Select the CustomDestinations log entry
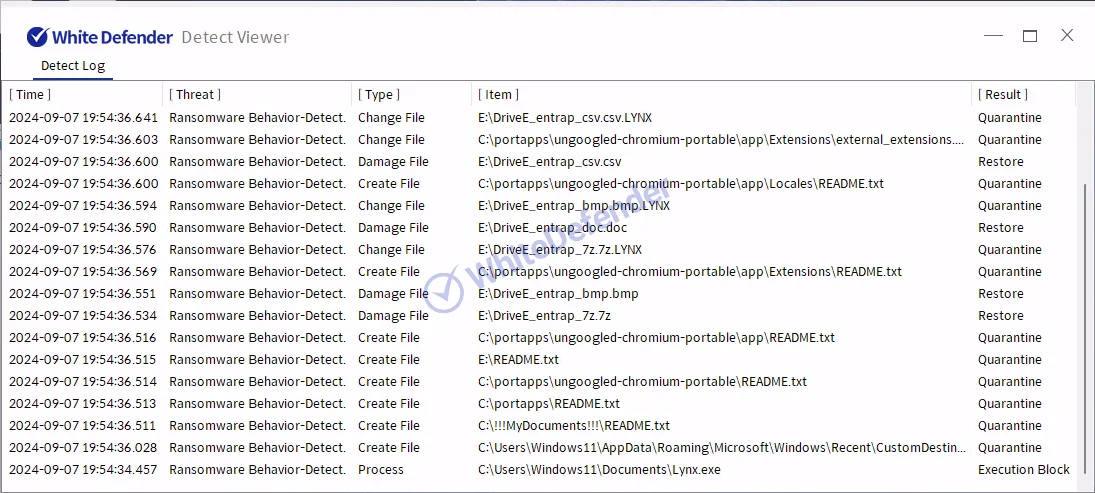The height and width of the screenshot is (493, 1095). (722, 448)
